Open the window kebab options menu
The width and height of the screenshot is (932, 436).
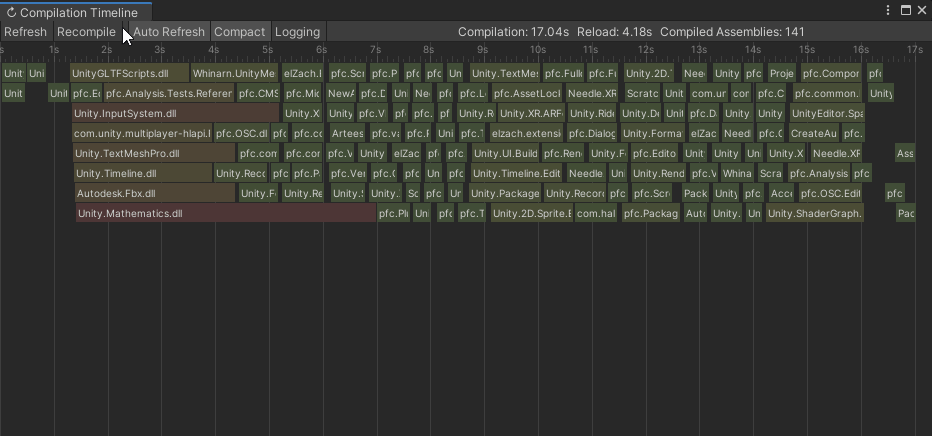[888, 11]
